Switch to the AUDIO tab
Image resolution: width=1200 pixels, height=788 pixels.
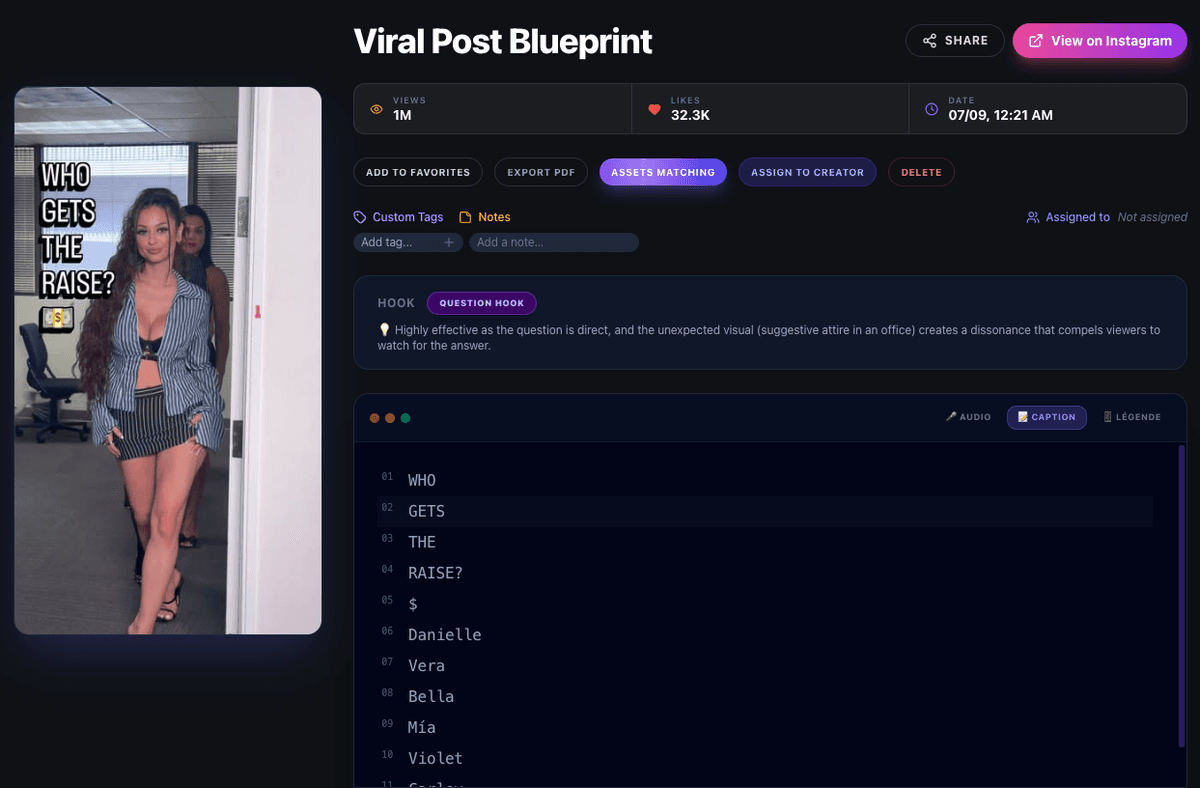click(969, 417)
